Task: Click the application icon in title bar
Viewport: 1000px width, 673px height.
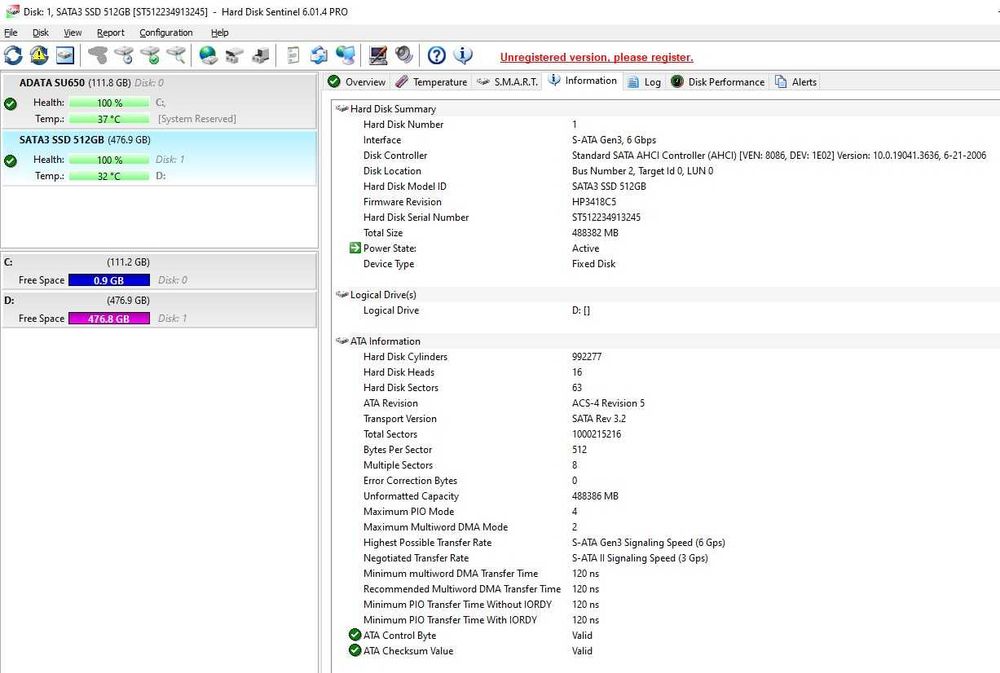Action: [11, 11]
